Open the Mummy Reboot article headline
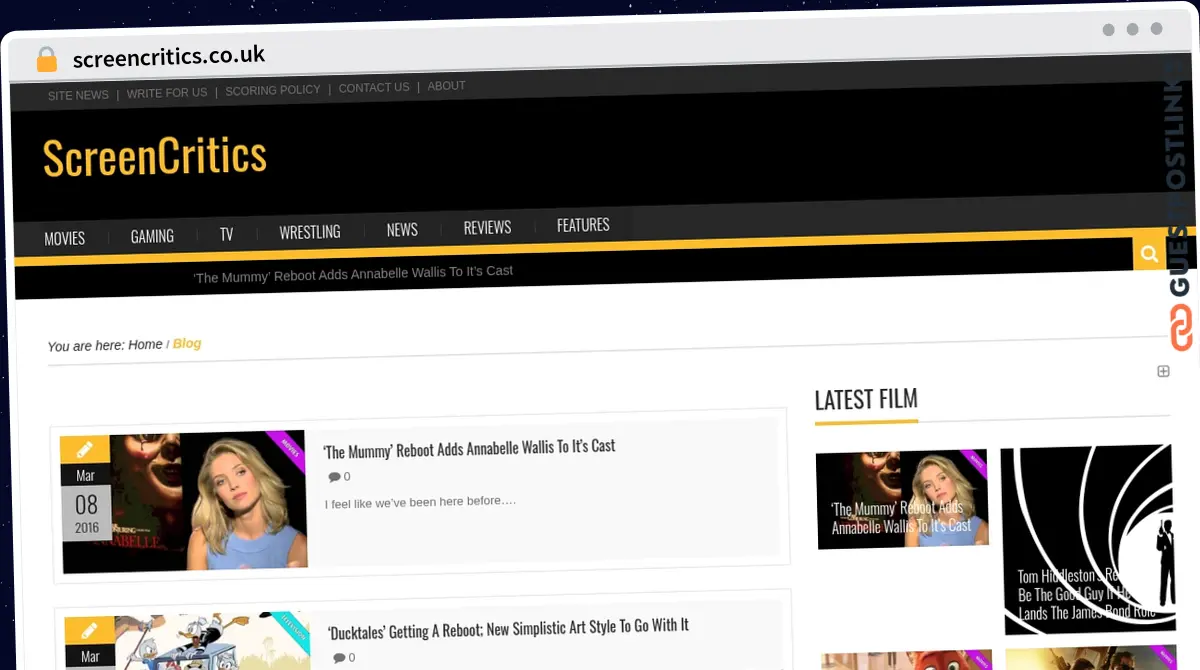 (469, 447)
